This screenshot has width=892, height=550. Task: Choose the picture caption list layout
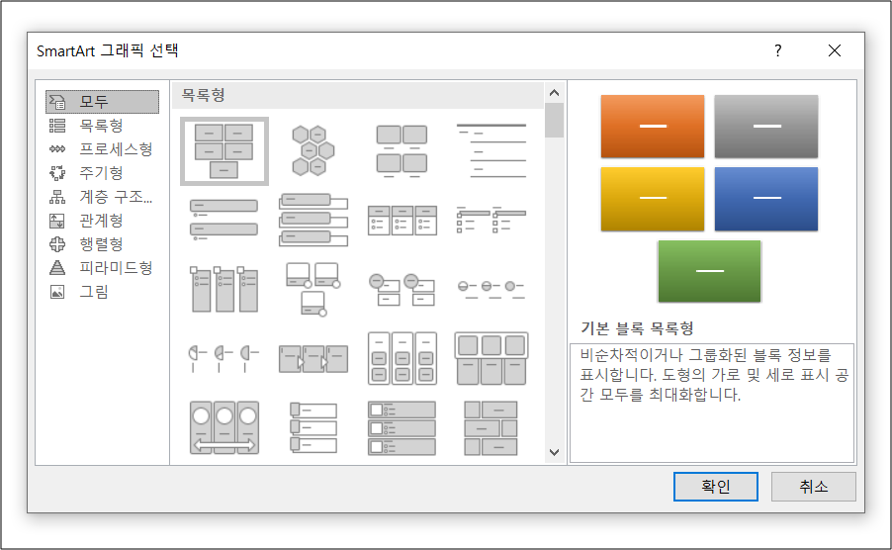coord(402,151)
